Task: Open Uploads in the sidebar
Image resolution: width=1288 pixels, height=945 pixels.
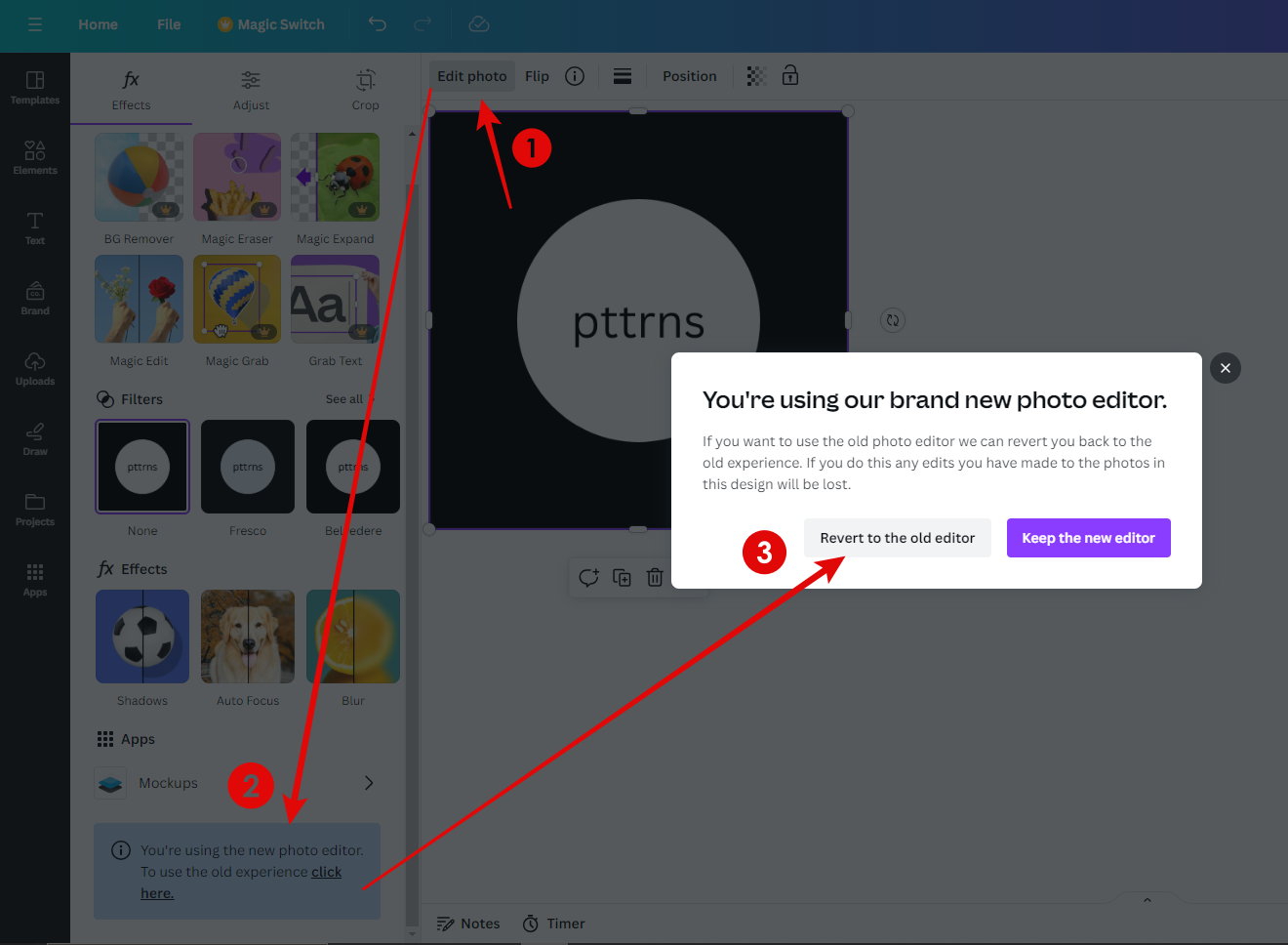Action: coord(35,369)
